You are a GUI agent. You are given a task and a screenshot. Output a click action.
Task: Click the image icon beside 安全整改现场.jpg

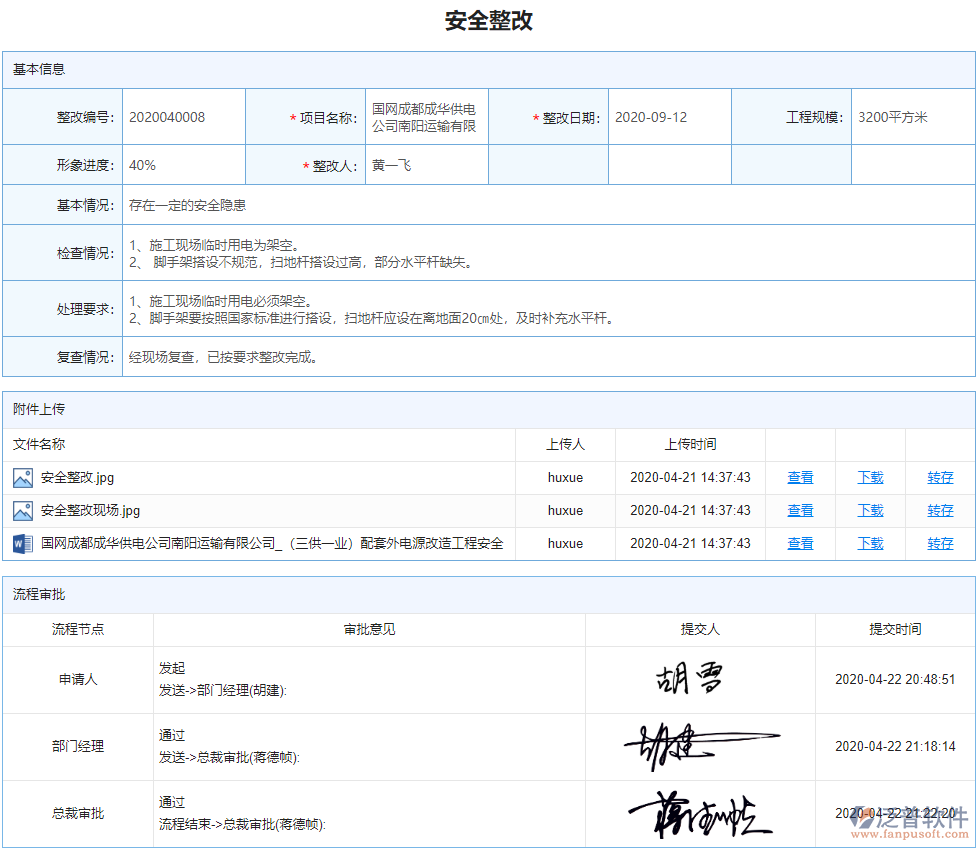[x=23, y=510]
